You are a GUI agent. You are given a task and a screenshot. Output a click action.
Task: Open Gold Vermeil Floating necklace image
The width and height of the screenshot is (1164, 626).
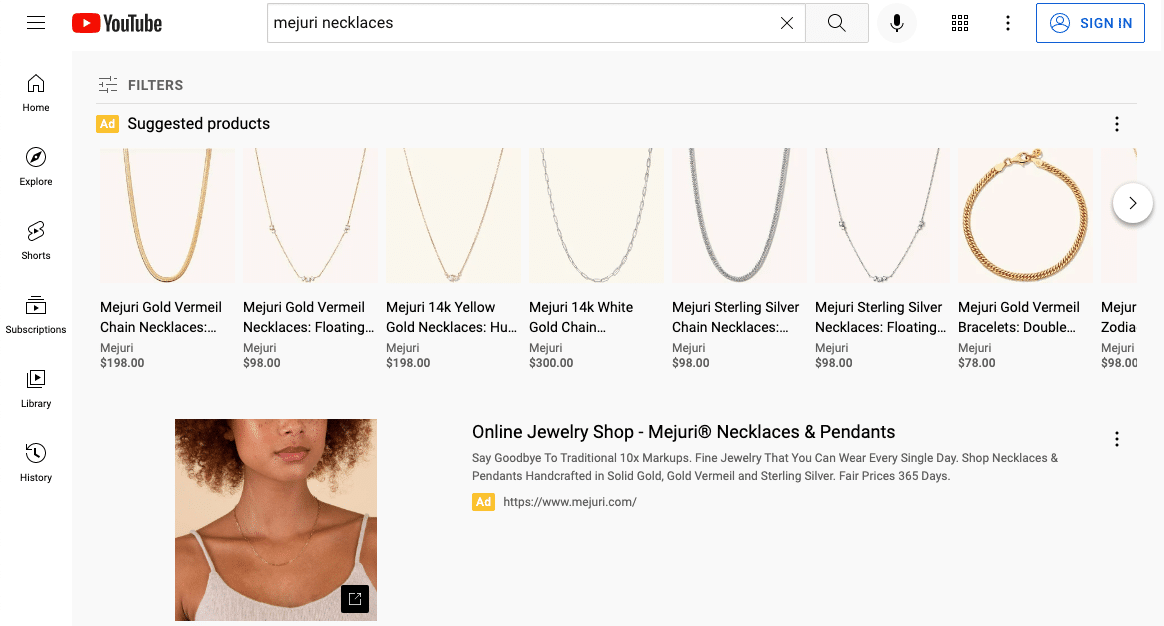pos(310,215)
